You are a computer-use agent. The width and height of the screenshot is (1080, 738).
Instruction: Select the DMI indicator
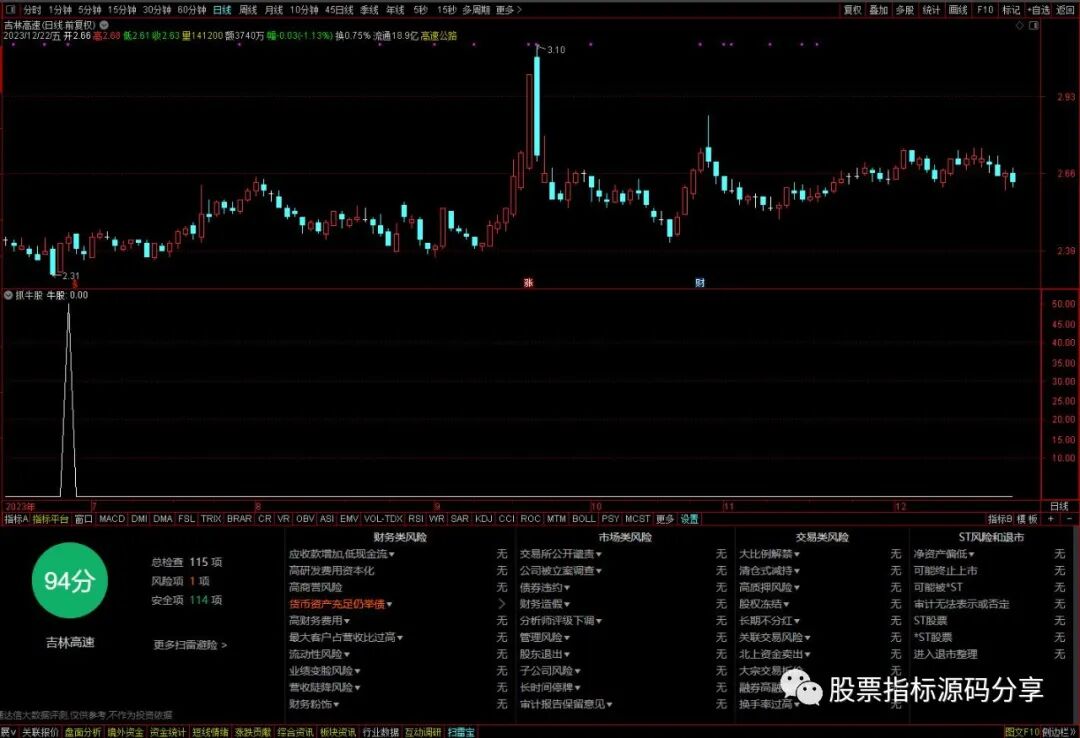pyautogui.click(x=139, y=519)
